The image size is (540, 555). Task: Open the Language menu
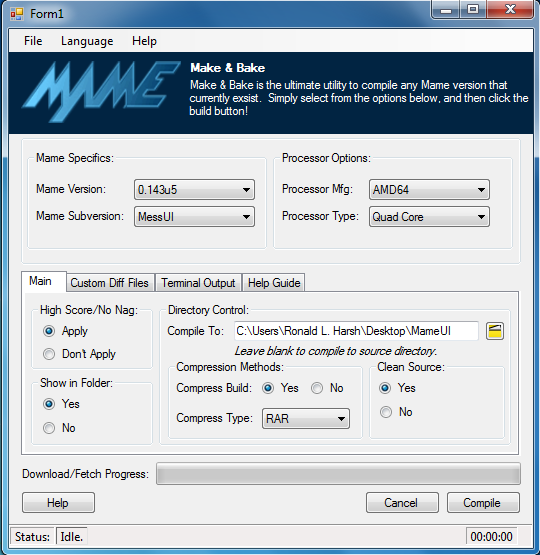(x=87, y=41)
